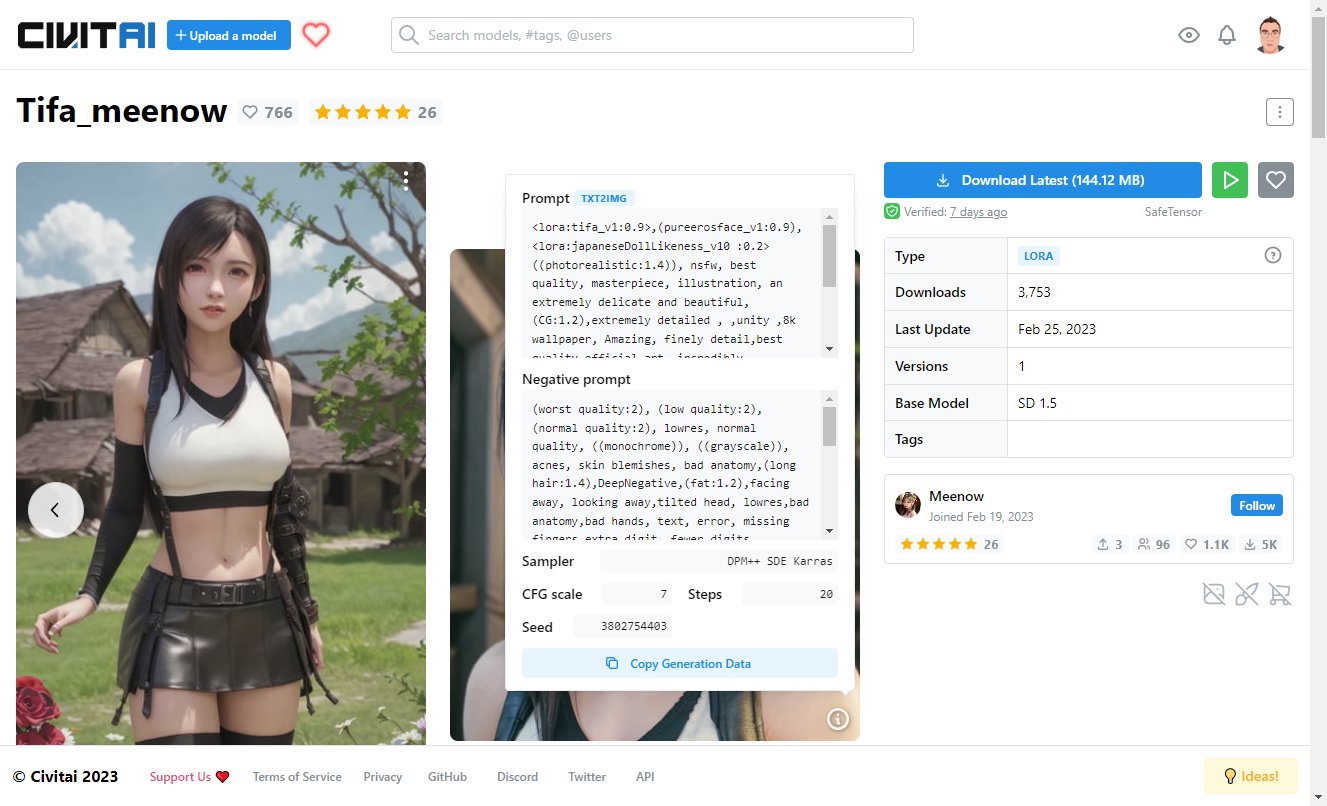Click the Meenow likes count 1.1K
Image resolution: width=1327 pixels, height=806 pixels.
click(x=1207, y=545)
